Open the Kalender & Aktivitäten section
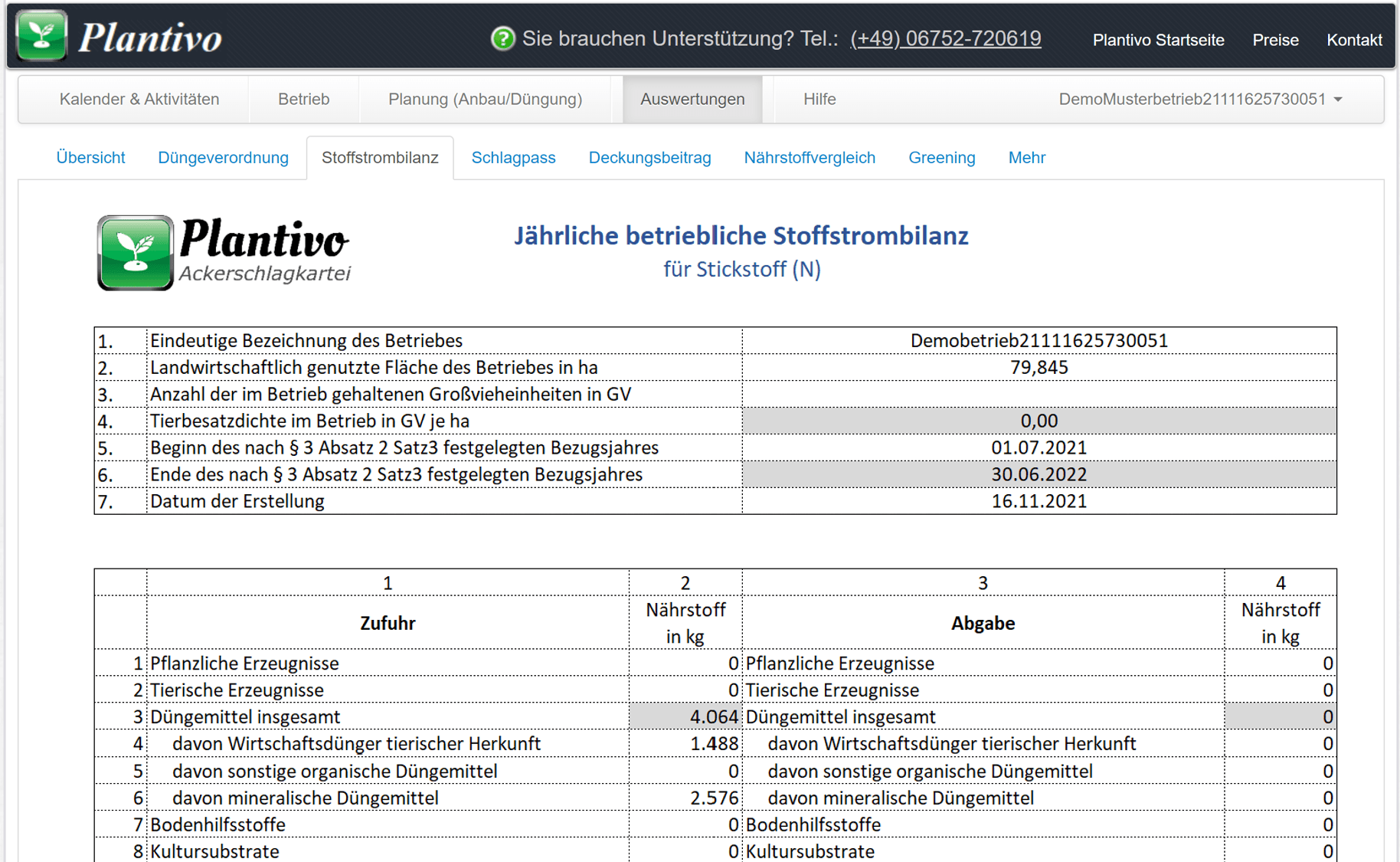1400x862 pixels. (x=139, y=99)
